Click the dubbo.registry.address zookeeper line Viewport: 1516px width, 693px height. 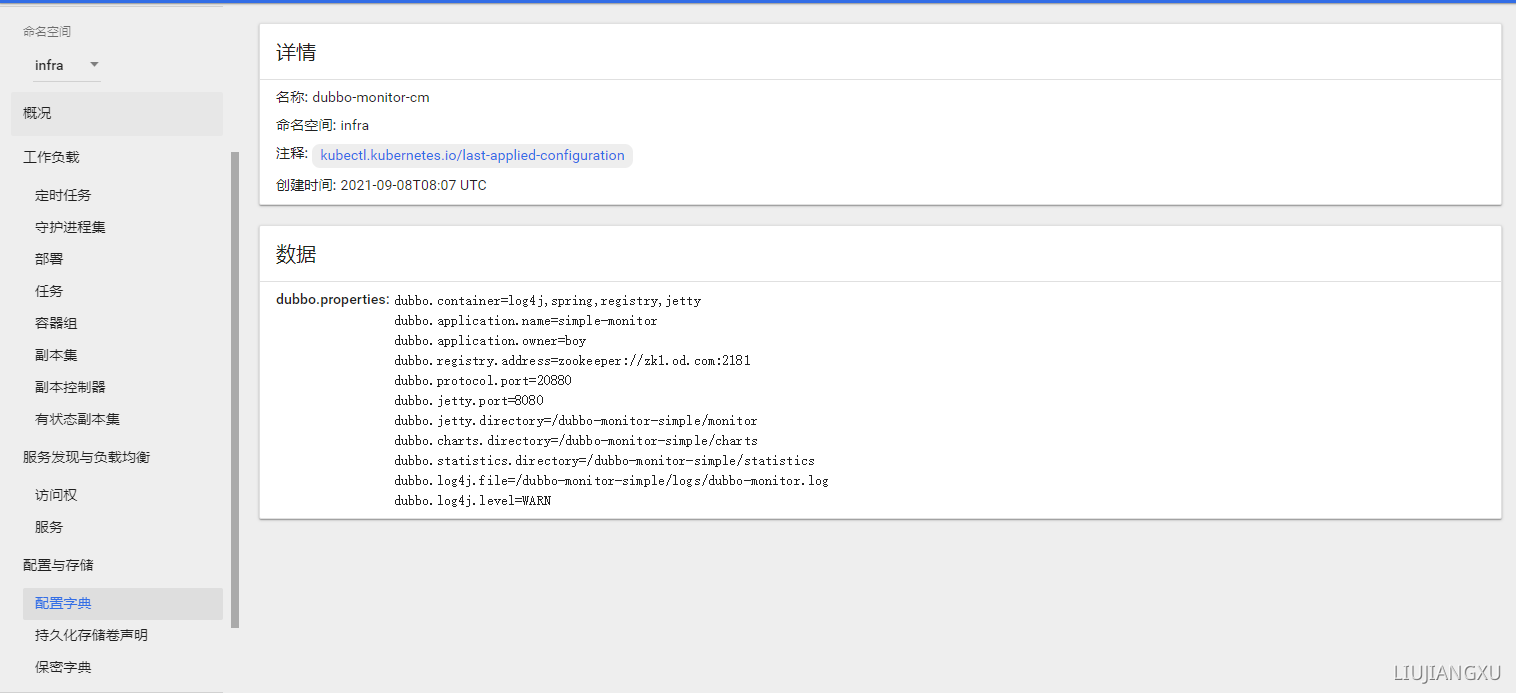point(572,361)
